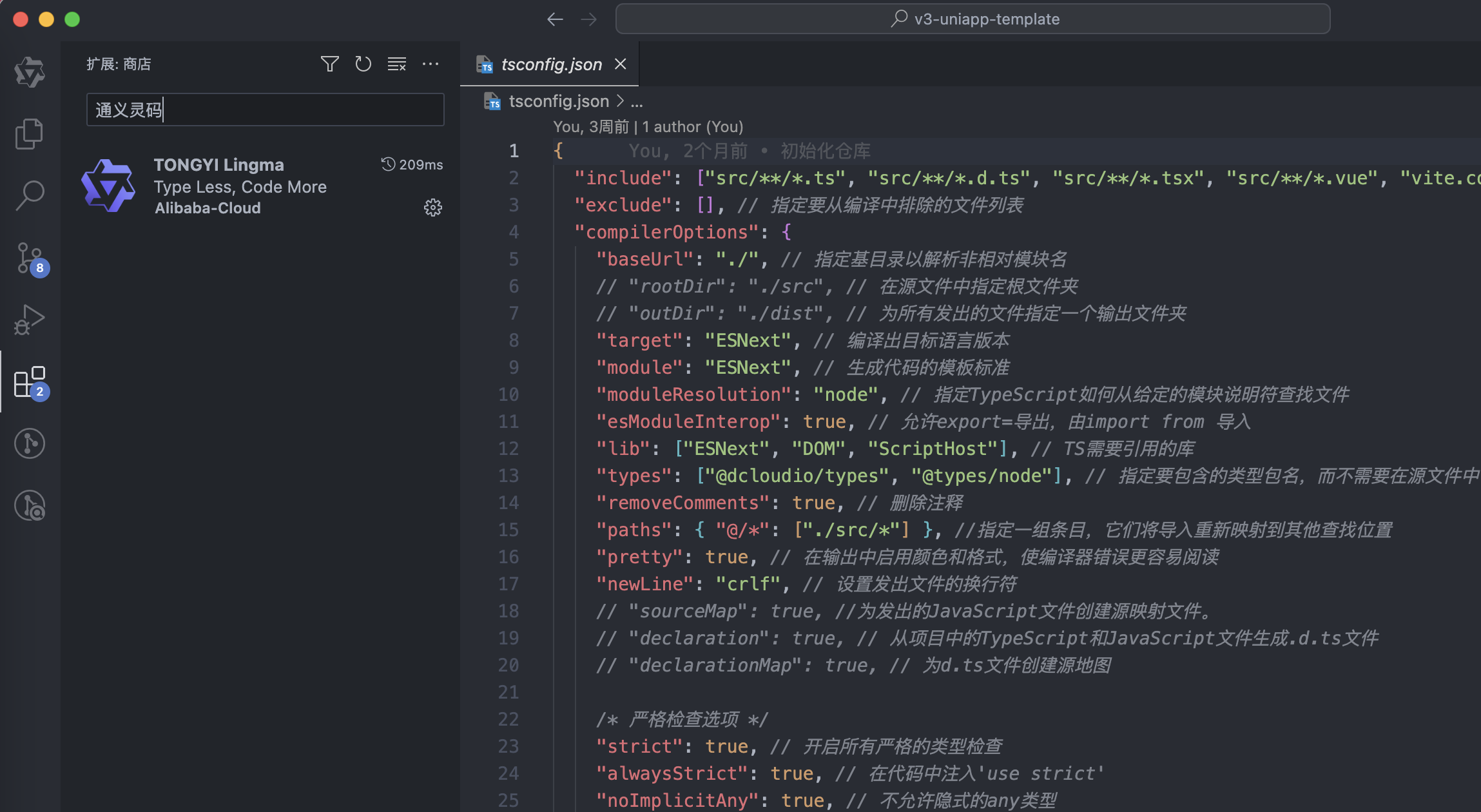Refresh the extensions list

tap(363, 64)
